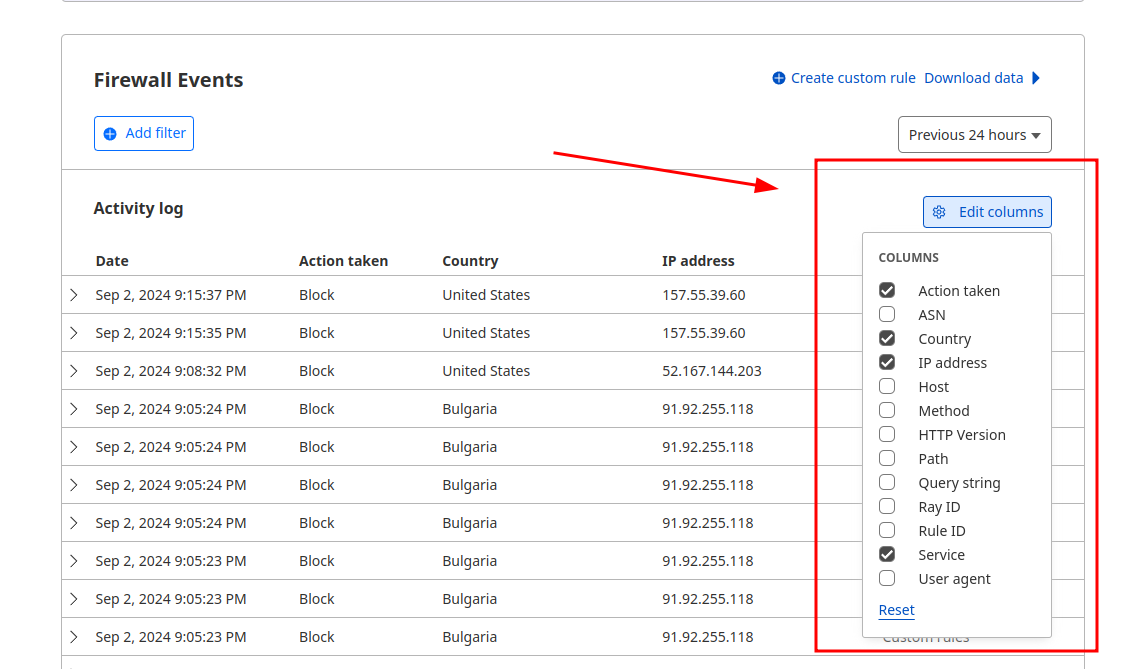Enable the ASN column checkbox
1129x669 pixels.
point(887,314)
